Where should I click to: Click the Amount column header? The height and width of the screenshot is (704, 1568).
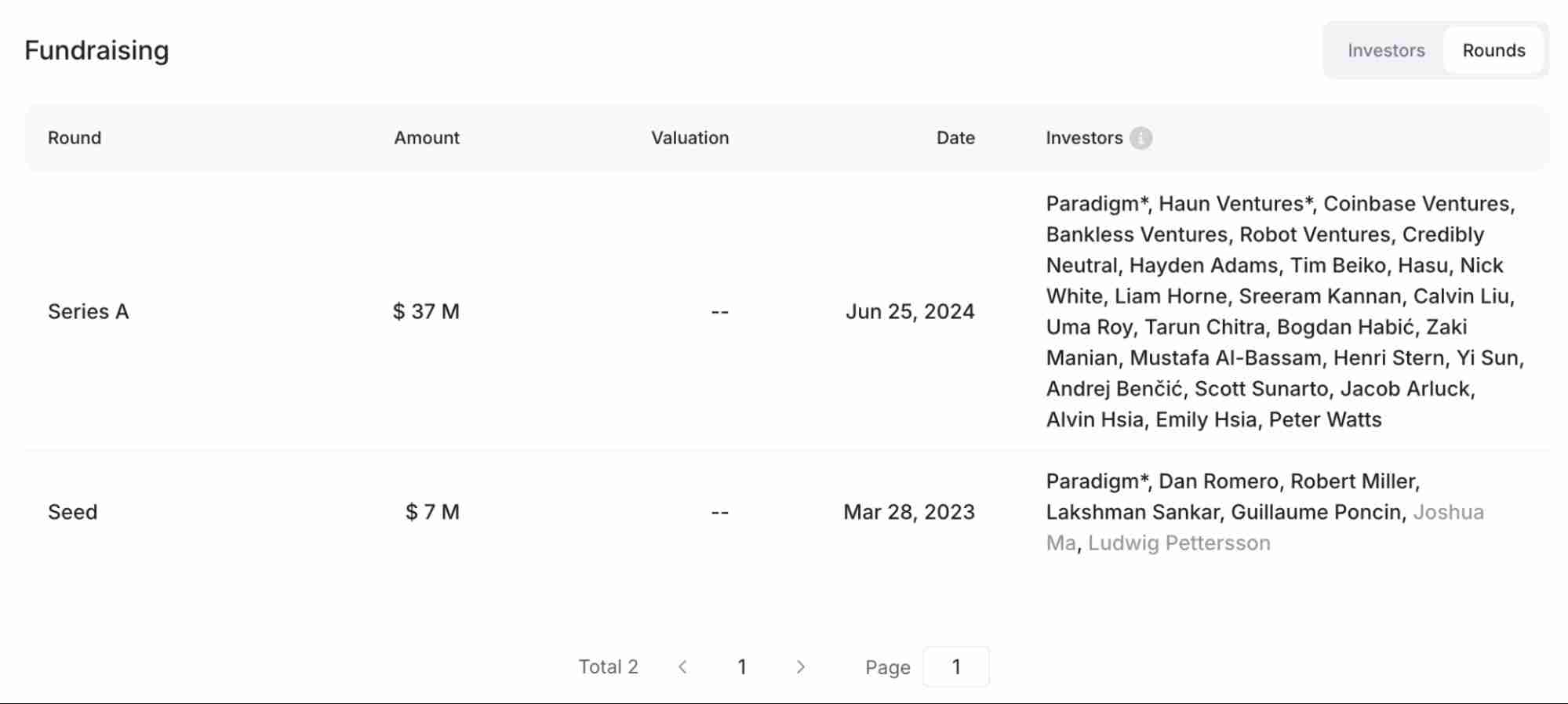coord(426,138)
